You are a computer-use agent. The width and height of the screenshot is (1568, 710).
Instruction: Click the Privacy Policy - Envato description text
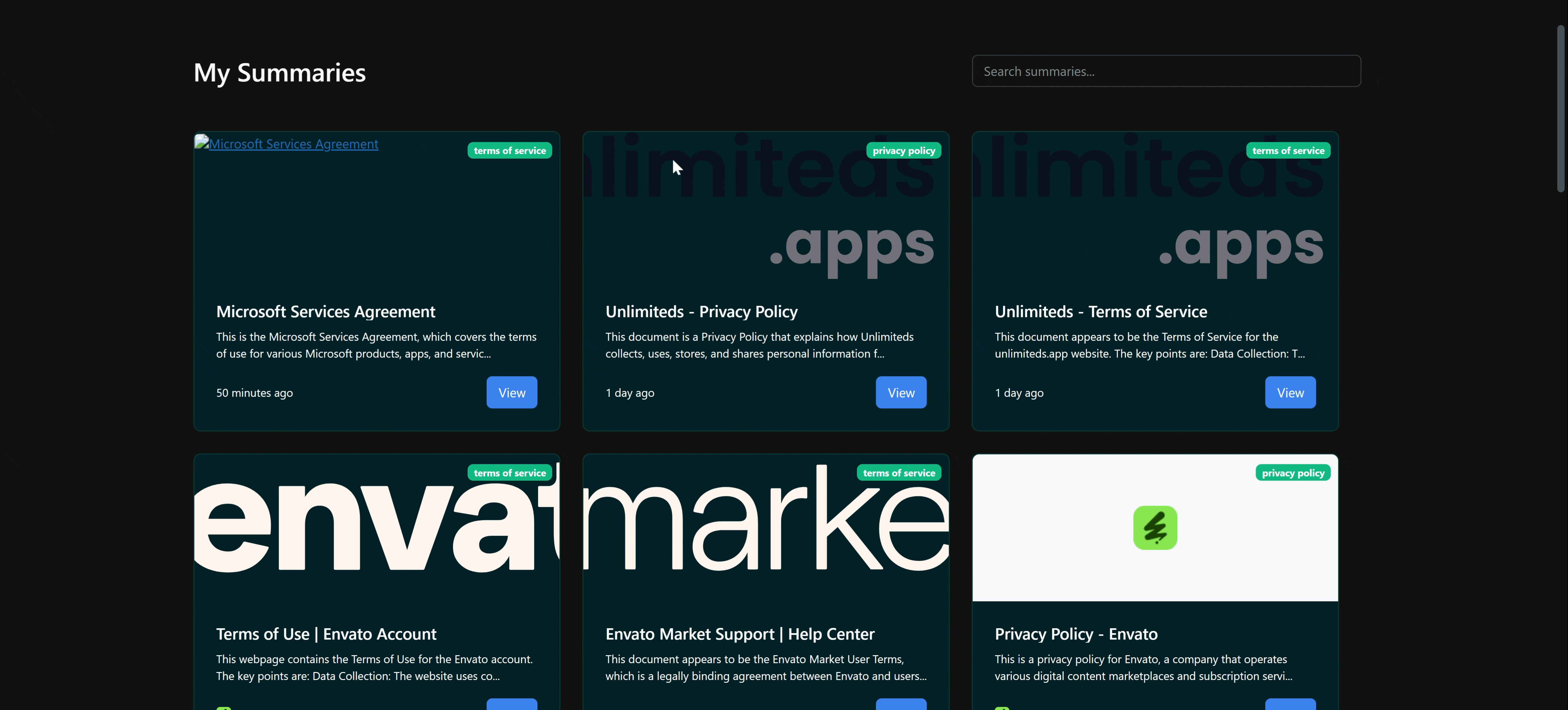[x=1143, y=668]
